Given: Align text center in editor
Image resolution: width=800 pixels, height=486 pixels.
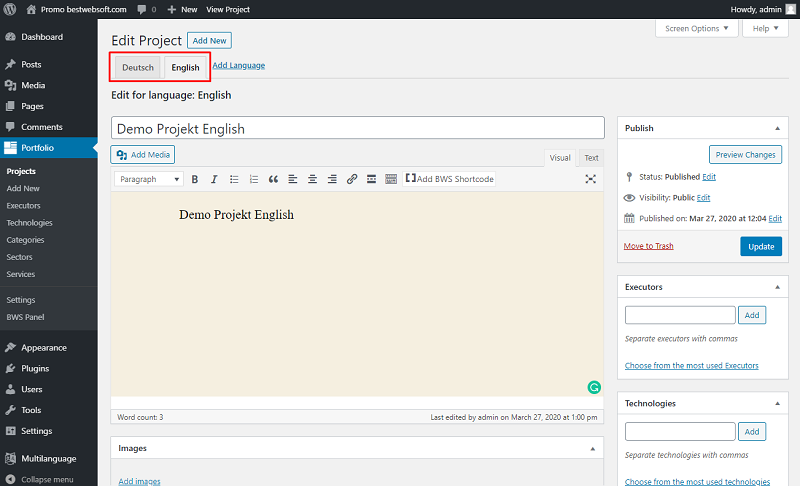Looking at the screenshot, I should (312, 179).
